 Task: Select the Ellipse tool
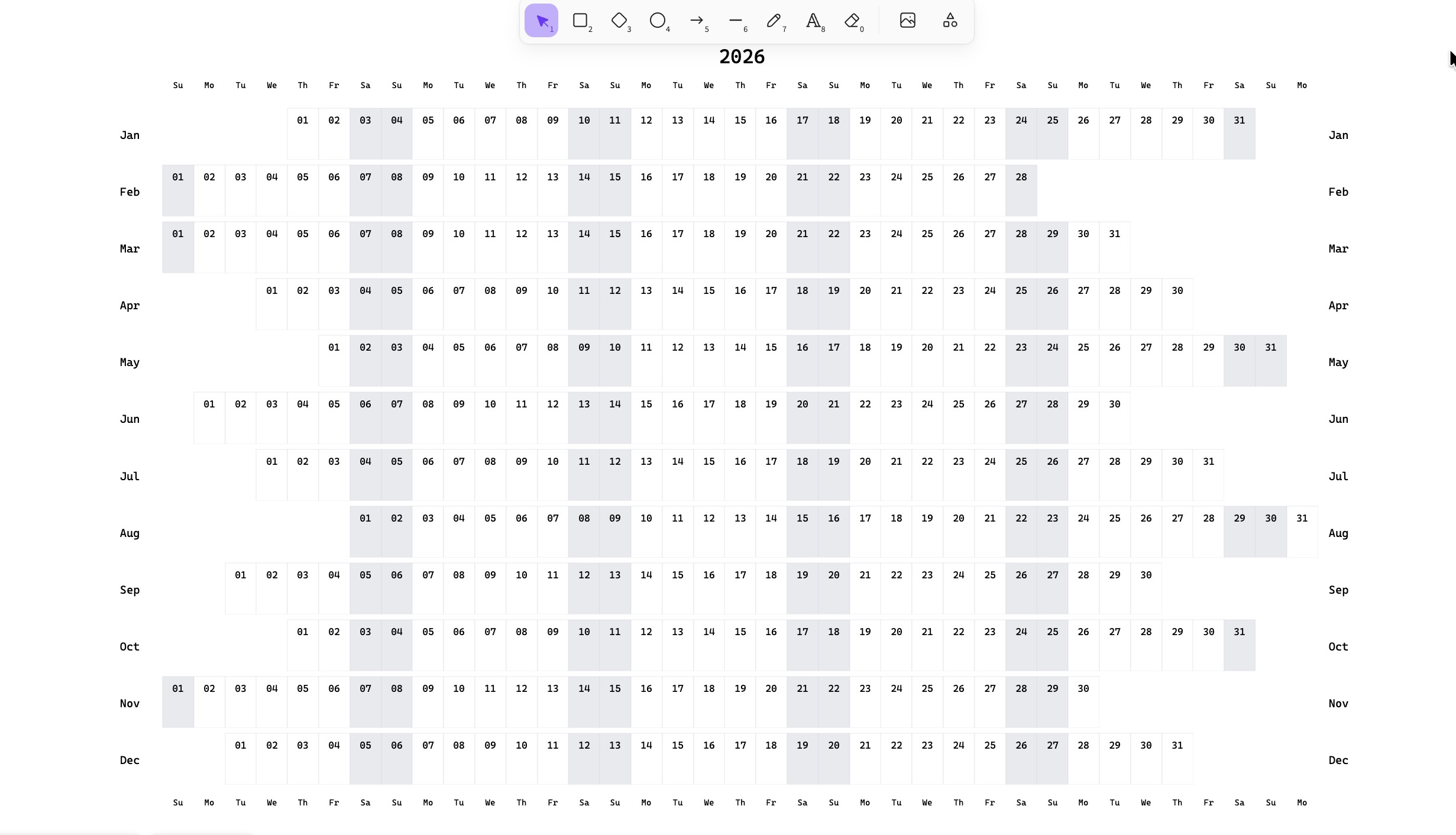pyautogui.click(x=657, y=21)
